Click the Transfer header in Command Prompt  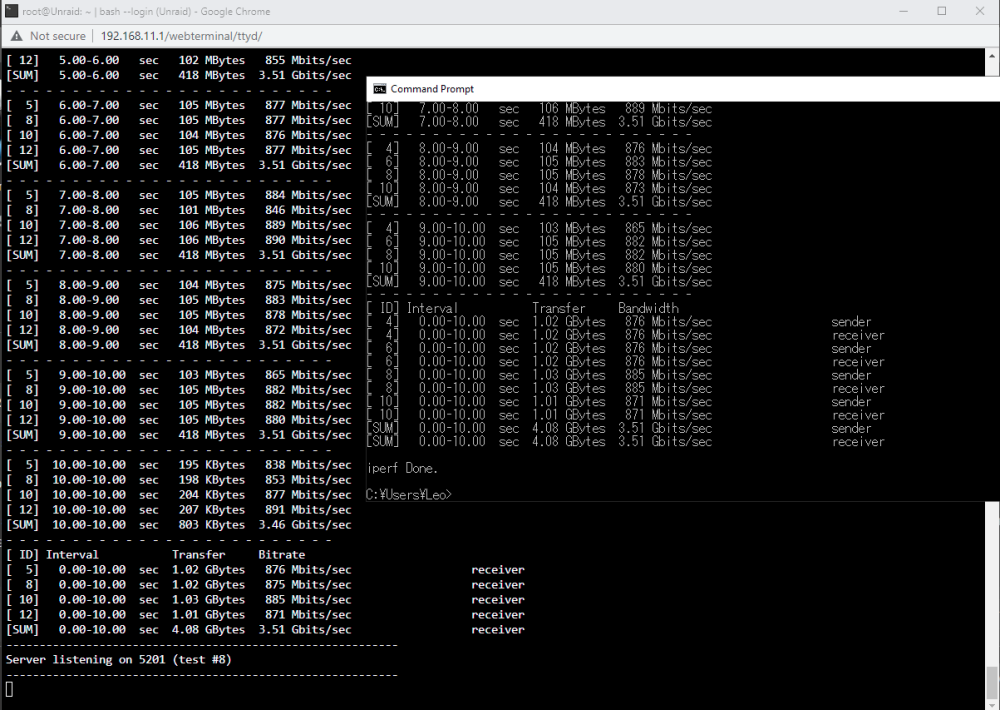tap(559, 308)
